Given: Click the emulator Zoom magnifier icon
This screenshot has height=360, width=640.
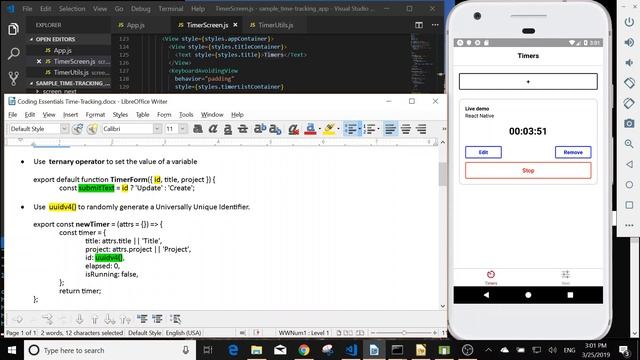Looking at the screenshot, I should (629, 144).
